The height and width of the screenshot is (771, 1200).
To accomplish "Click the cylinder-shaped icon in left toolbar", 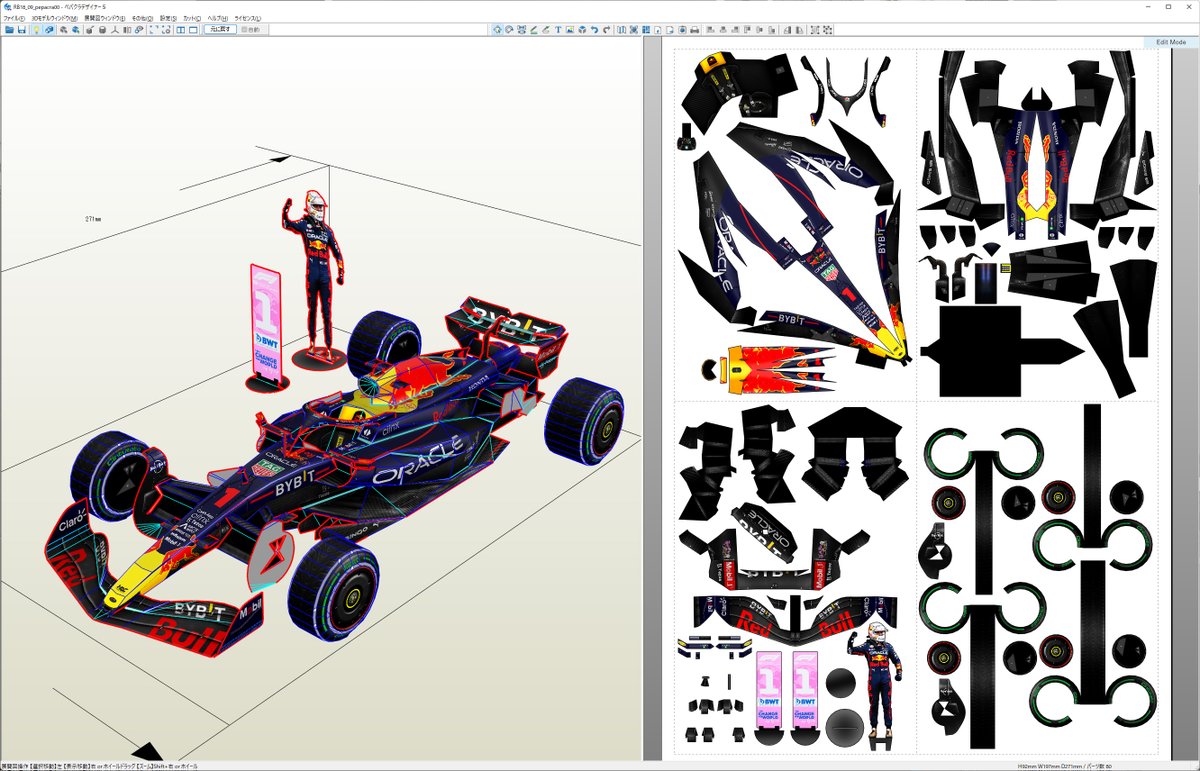I will (102, 30).
